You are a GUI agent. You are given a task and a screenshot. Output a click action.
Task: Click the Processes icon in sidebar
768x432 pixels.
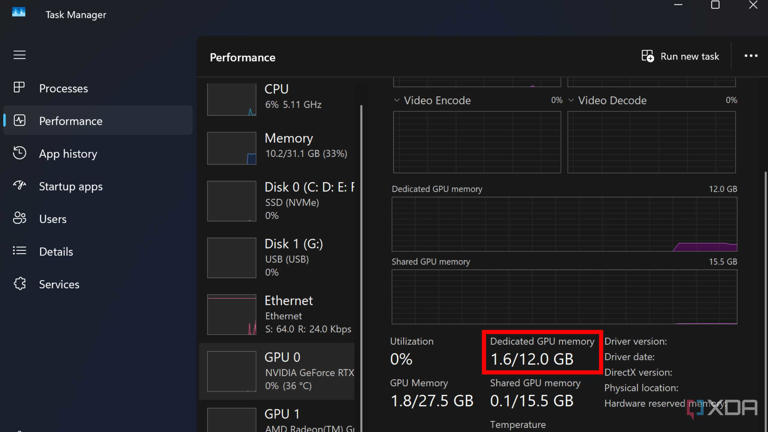pos(19,88)
